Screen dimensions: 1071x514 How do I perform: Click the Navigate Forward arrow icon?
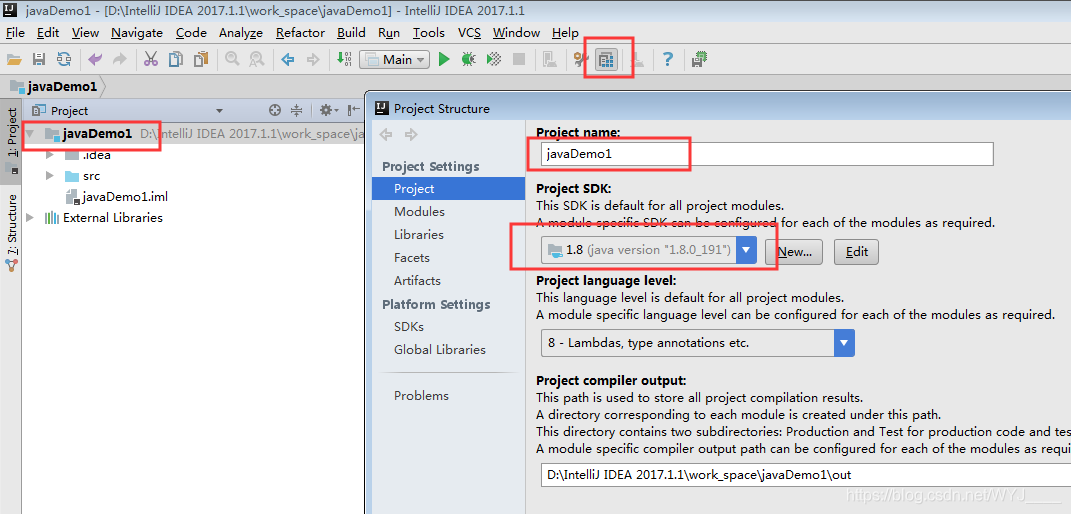pos(313,60)
